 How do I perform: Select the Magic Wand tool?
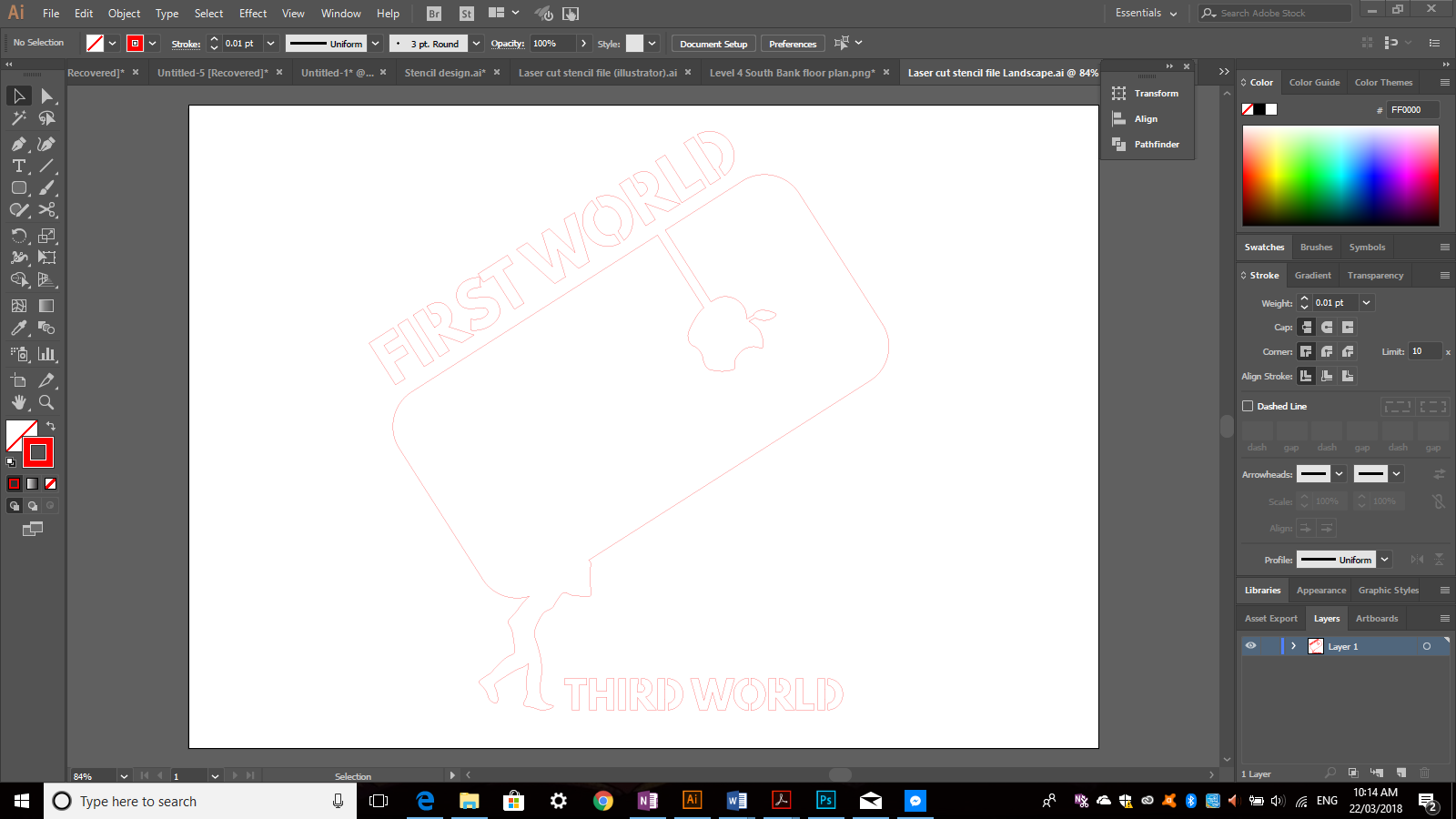(x=19, y=118)
